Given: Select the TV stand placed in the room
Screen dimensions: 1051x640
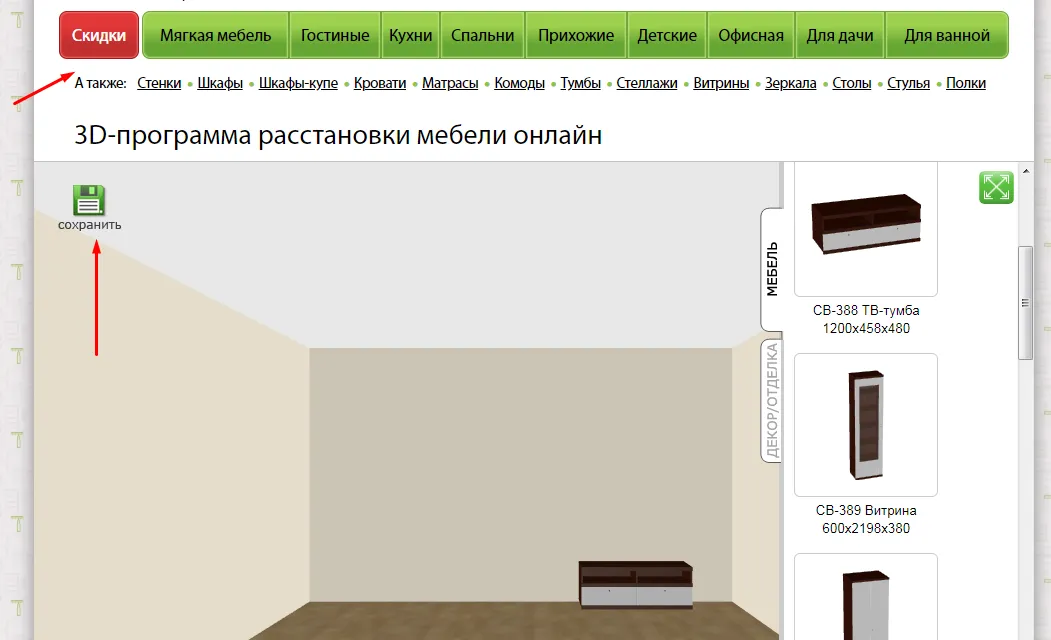Looking at the screenshot, I should pyautogui.click(x=635, y=584).
